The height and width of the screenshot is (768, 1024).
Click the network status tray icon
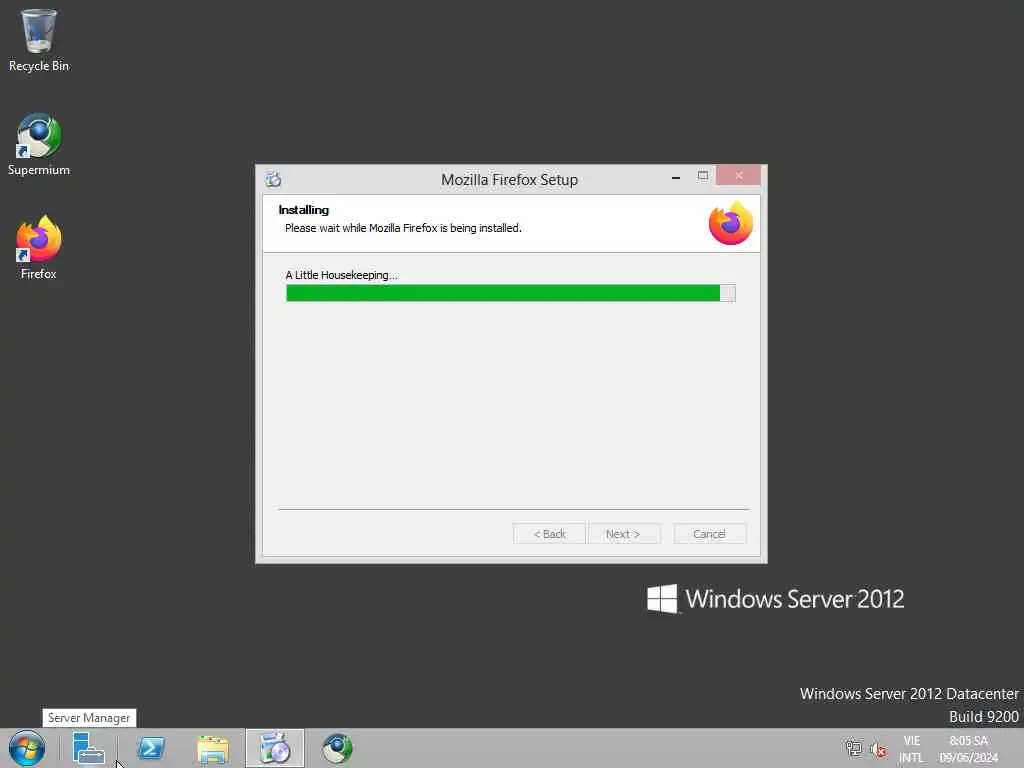pyautogui.click(x=854, y=748)
